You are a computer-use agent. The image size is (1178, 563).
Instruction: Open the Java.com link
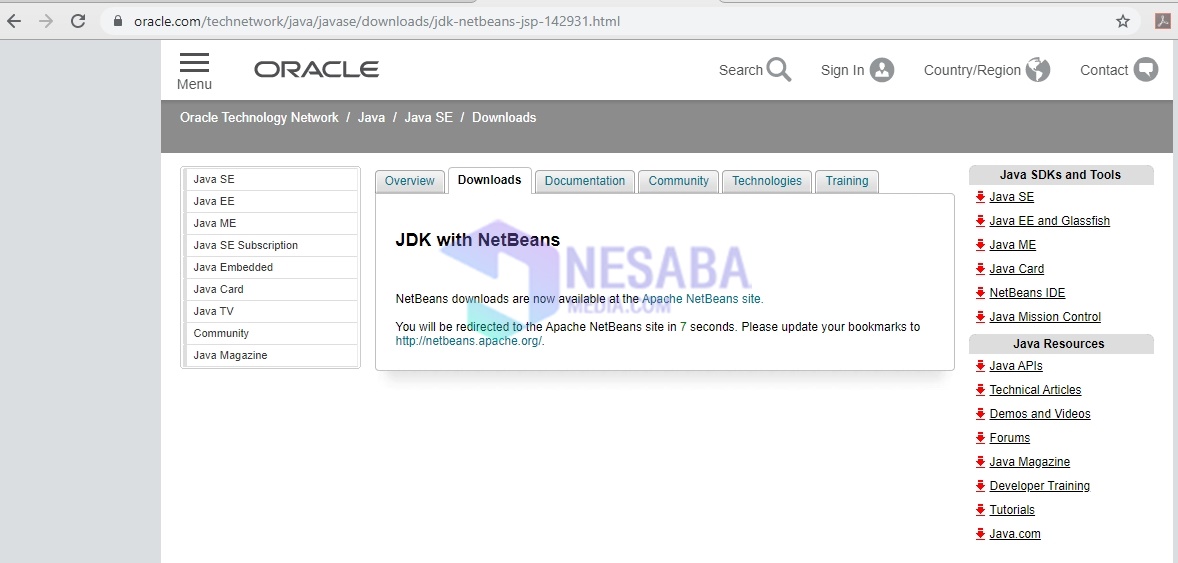[x=1015, y=534]
